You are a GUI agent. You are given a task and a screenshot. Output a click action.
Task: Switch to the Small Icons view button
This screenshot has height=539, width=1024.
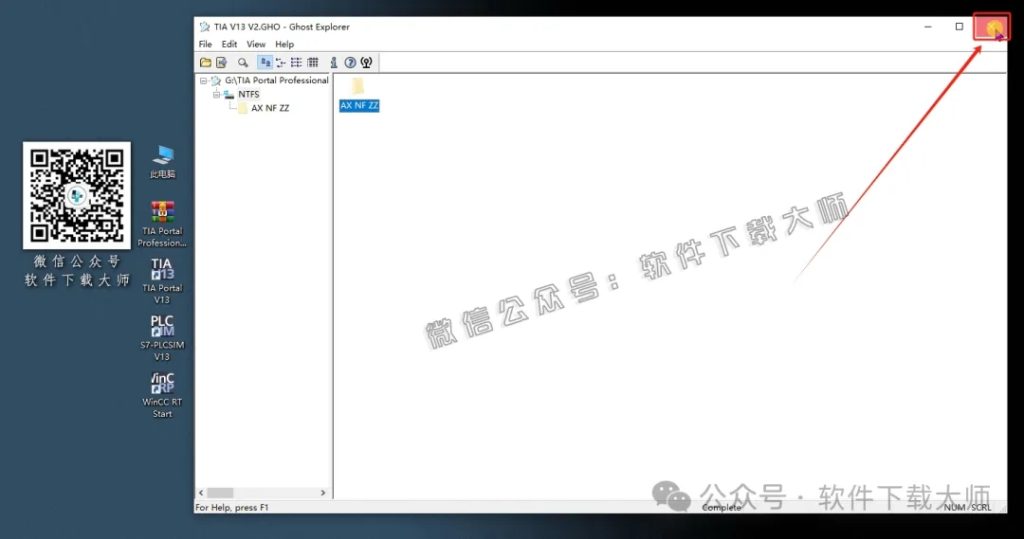pos(281,63)
